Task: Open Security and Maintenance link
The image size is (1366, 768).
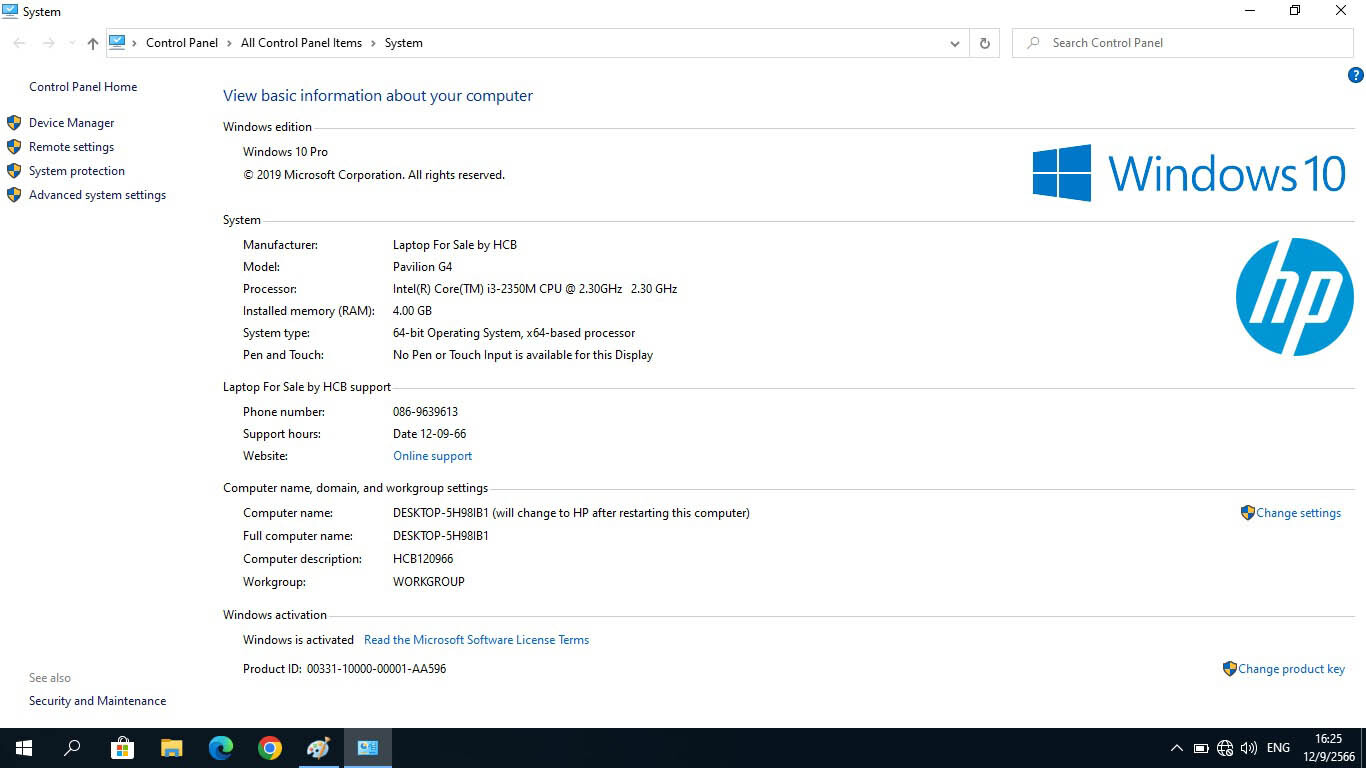Action: point(97,701)
